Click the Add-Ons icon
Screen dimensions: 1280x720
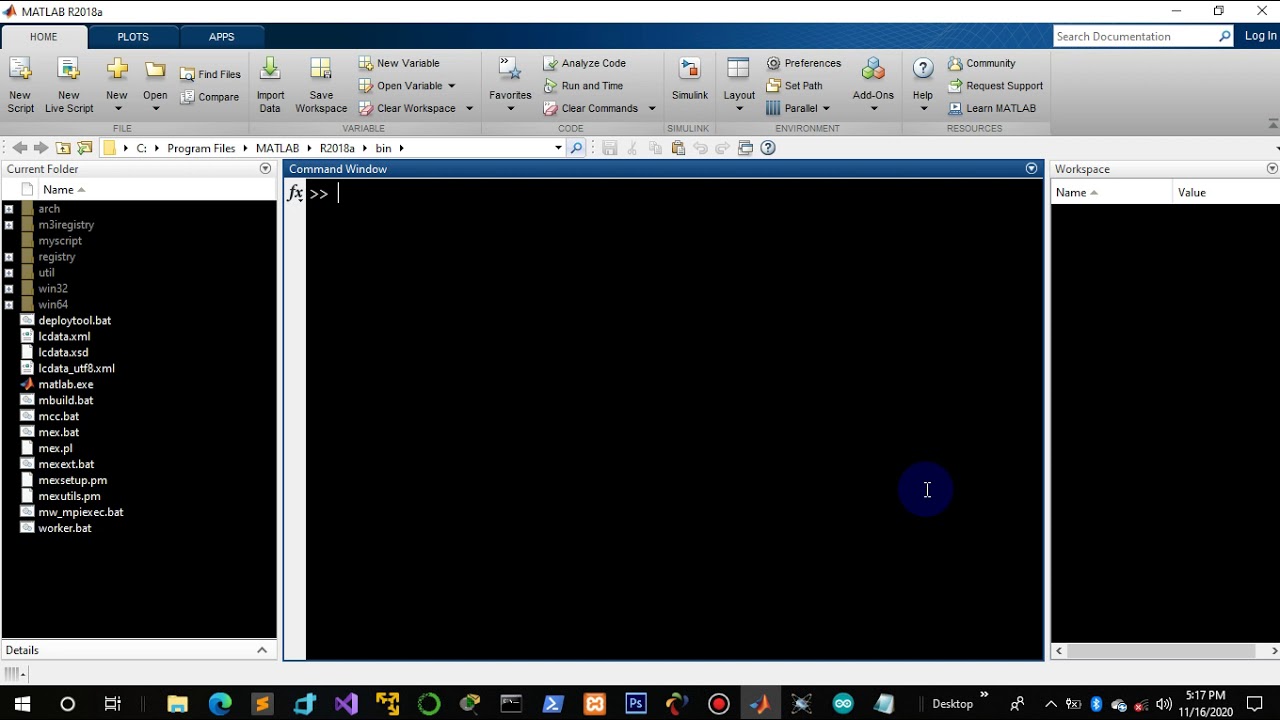pos(873,69)
